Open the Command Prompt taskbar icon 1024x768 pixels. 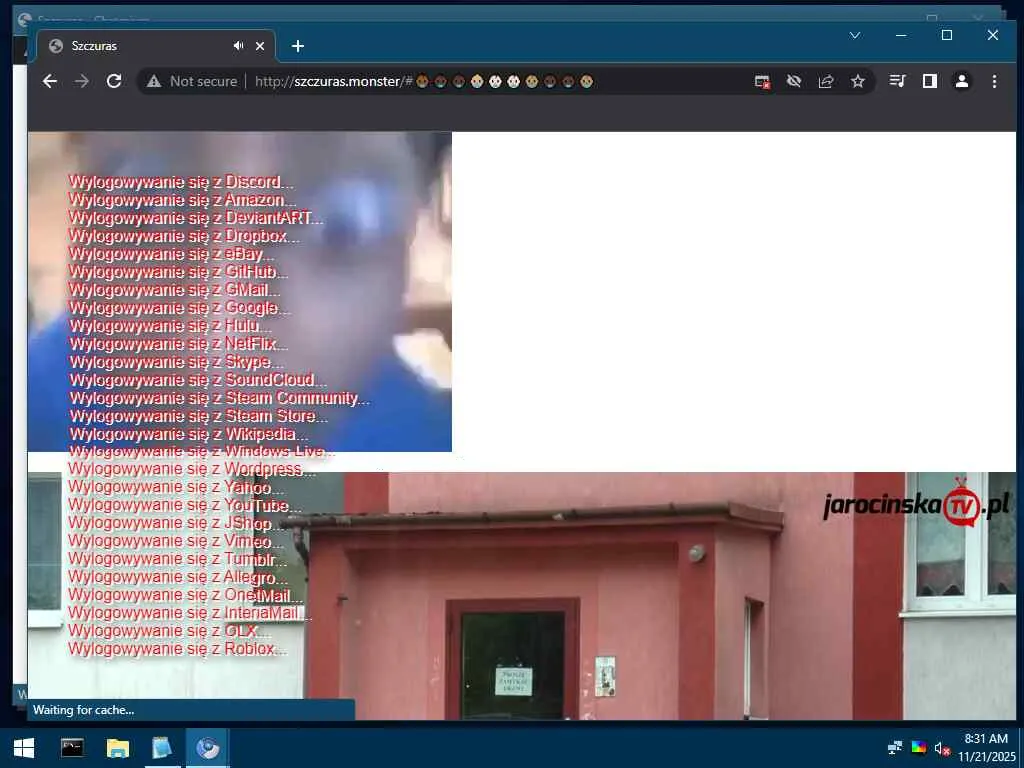click(72, 748)
